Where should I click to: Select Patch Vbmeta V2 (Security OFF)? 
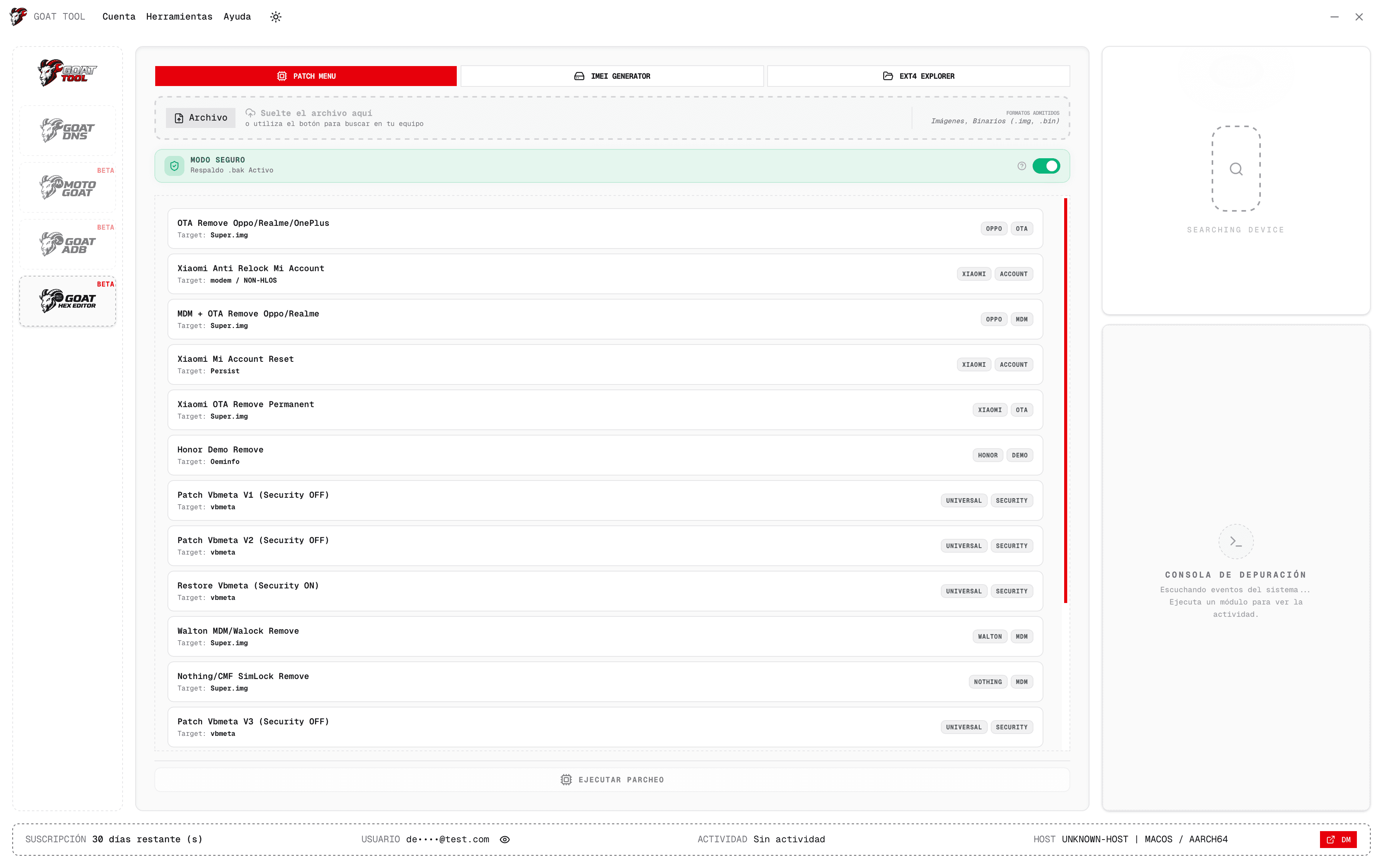(605, 546)
